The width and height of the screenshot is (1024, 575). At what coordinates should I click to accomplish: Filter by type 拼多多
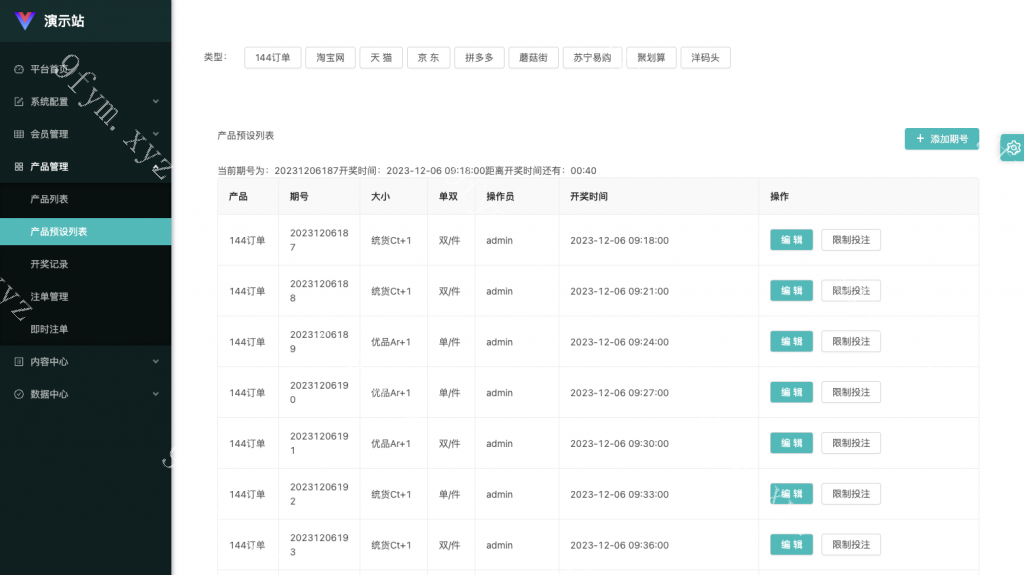click(479, 58)
